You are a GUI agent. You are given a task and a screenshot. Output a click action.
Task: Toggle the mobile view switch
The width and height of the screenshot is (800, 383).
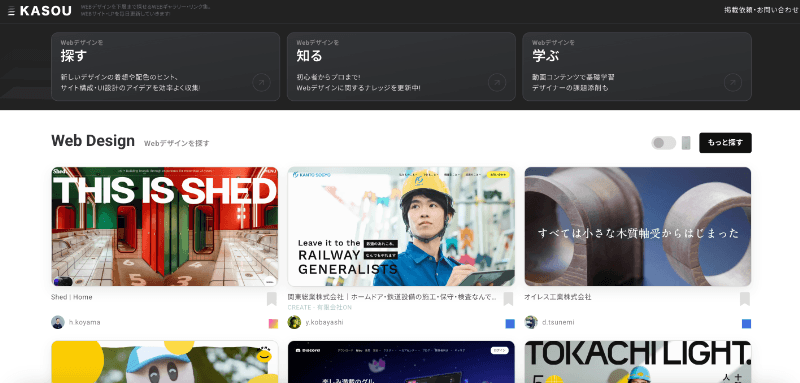[663, 143]
